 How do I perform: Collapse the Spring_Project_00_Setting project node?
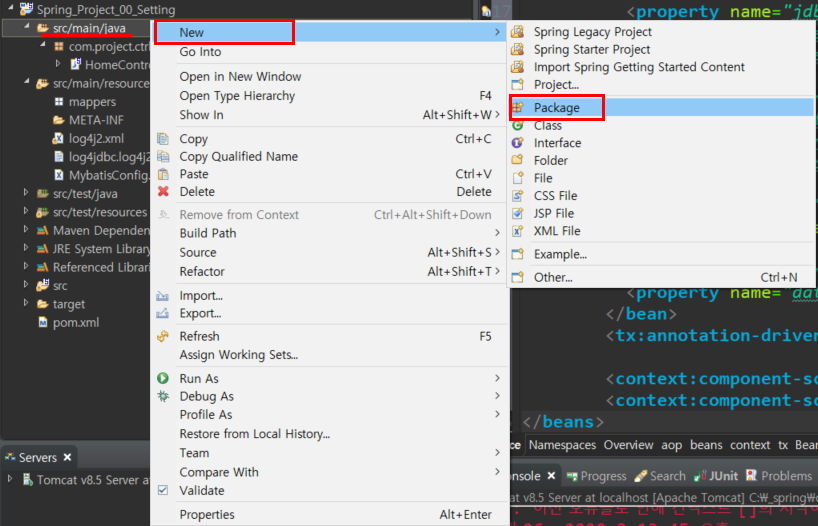[x=10, y=7]
